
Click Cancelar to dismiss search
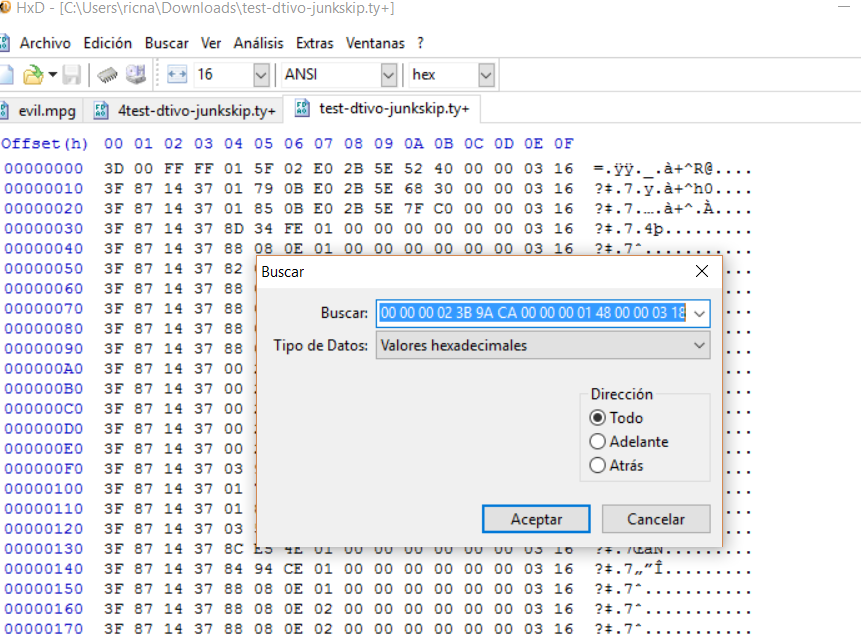(x=656, y=519)
